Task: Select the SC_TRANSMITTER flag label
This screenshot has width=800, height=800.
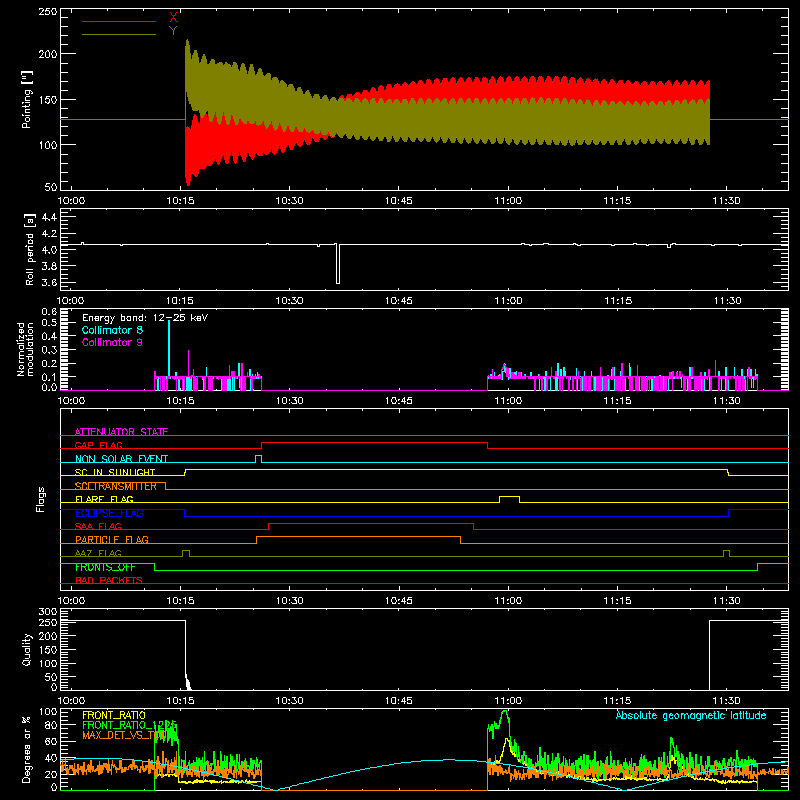Action: (116, 486)
